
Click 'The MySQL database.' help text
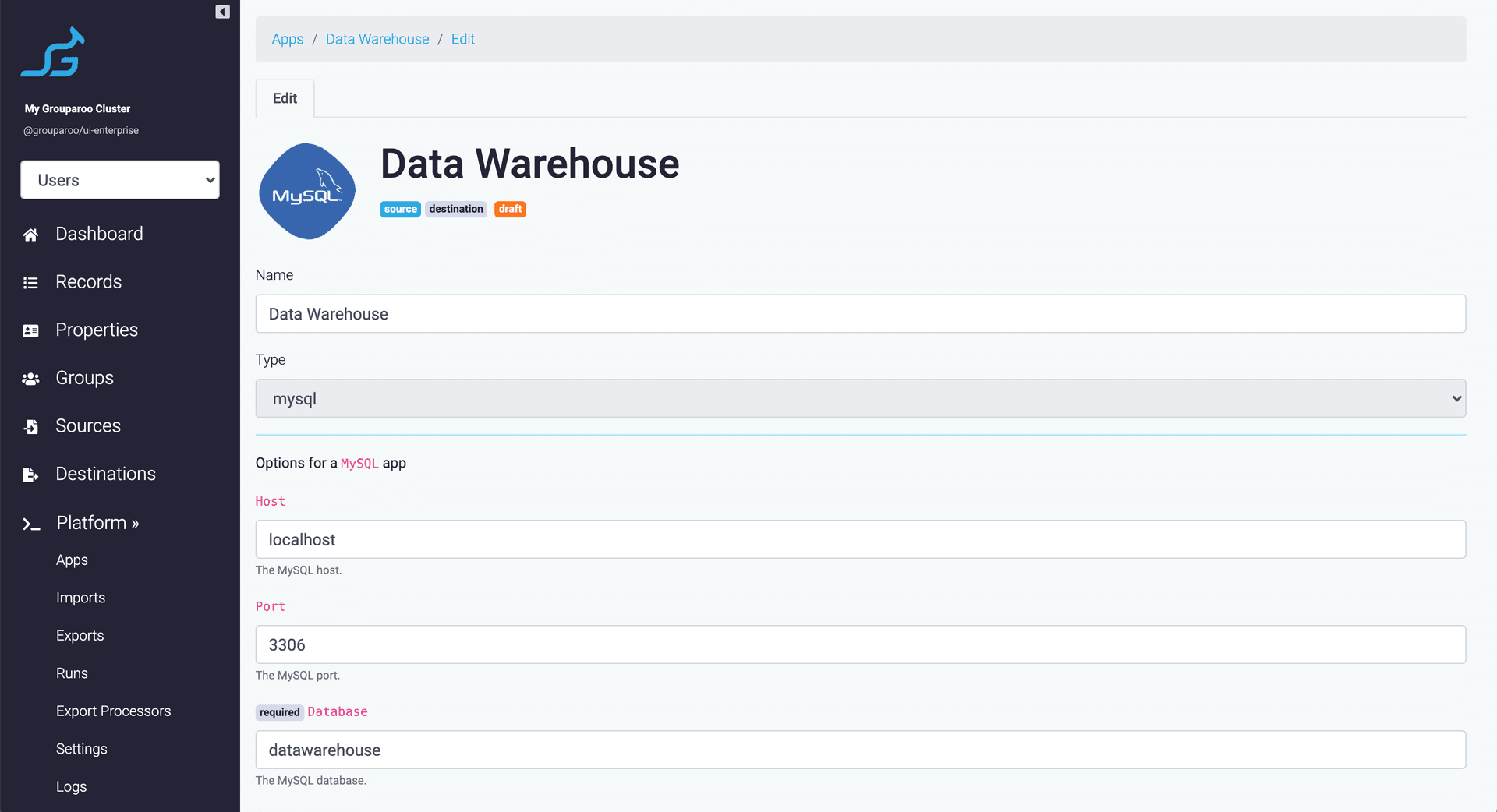pos(311,781)
